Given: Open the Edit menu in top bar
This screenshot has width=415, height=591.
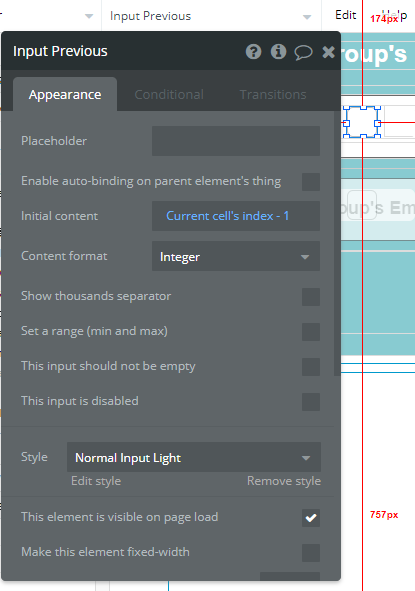Looking at the screenshot, I should click(346, 15).
